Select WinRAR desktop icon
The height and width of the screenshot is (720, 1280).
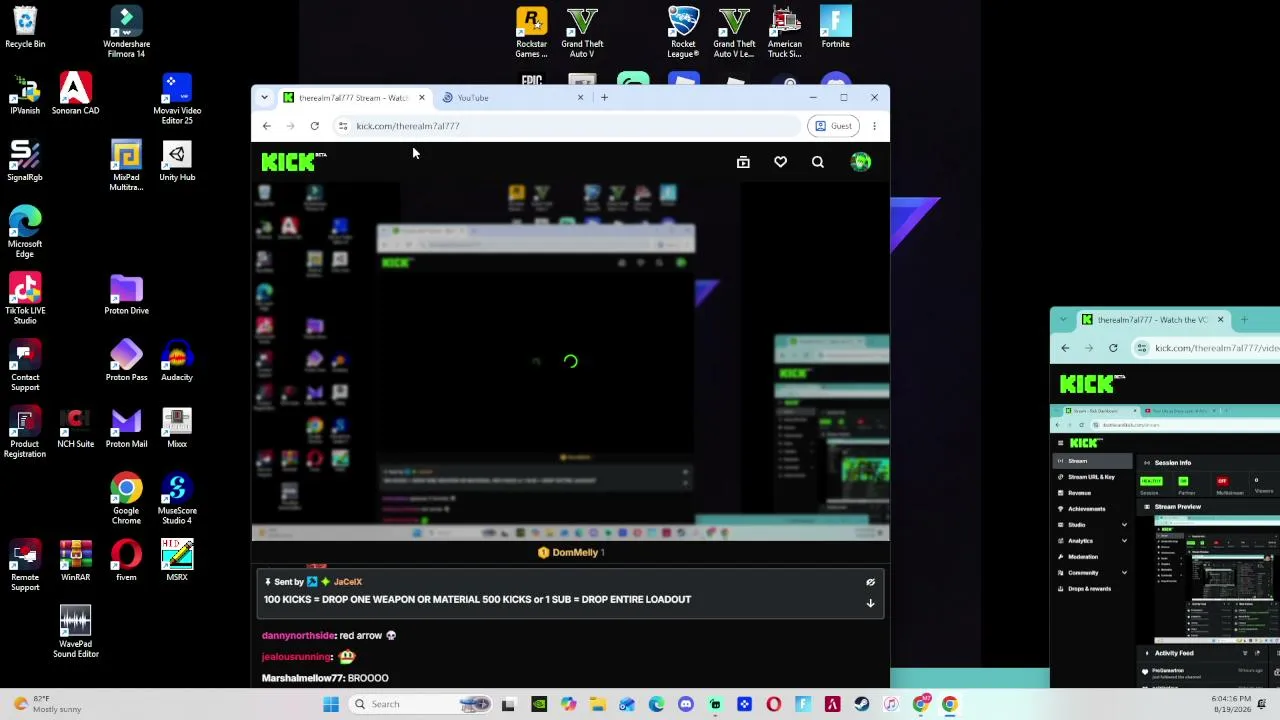click(75, 562)
